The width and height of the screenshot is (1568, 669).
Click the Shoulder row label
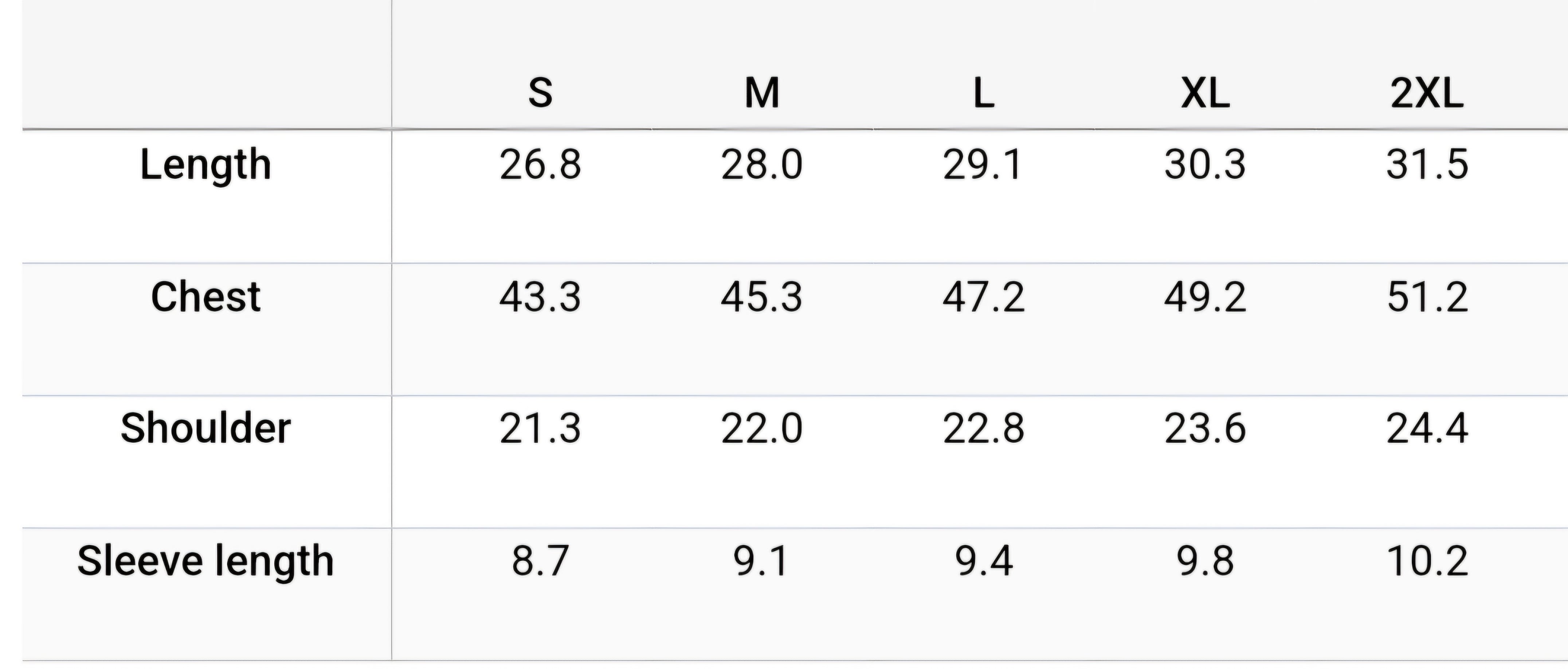[x=206, y=428]
